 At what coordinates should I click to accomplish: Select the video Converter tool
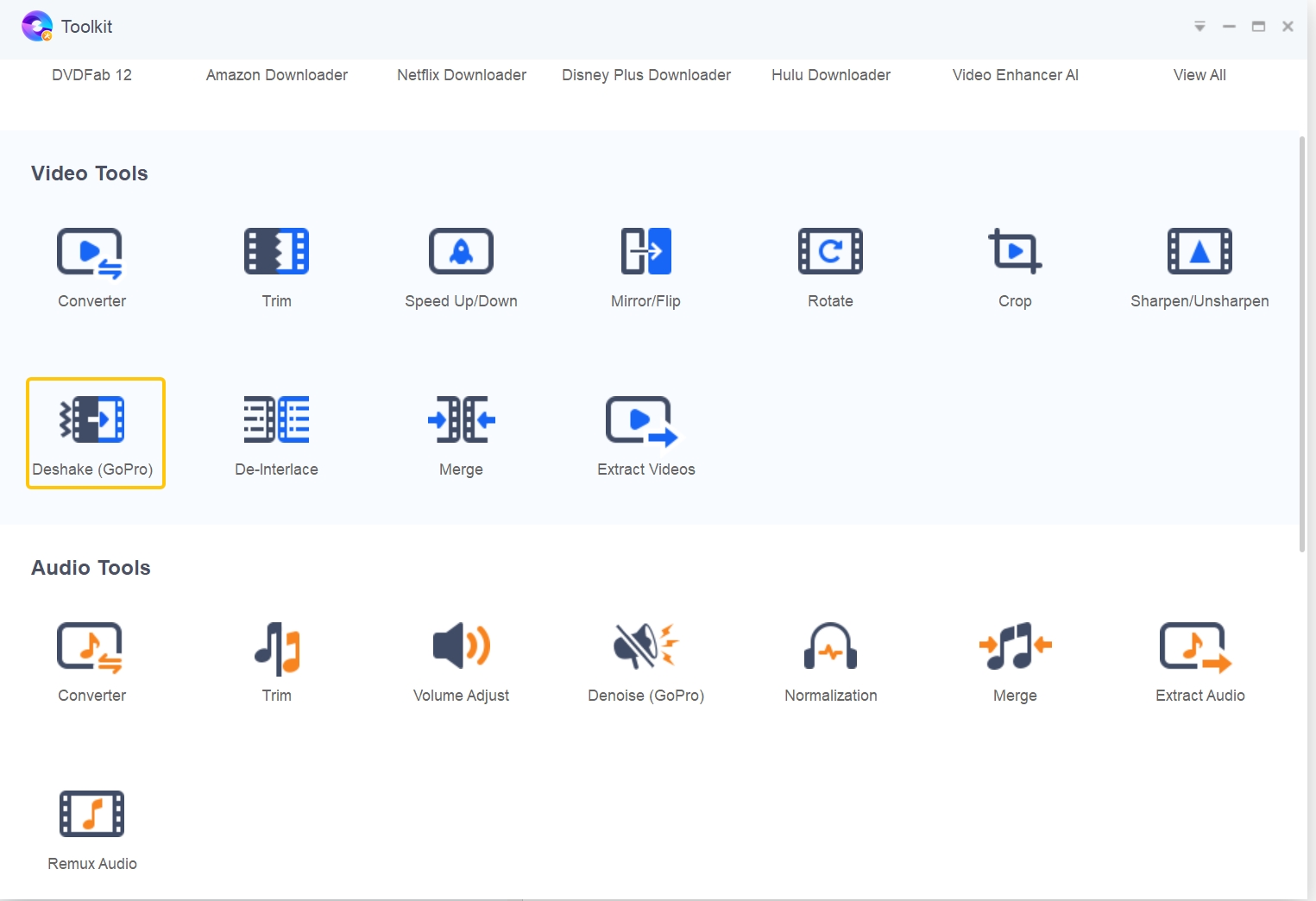[91, 266]
